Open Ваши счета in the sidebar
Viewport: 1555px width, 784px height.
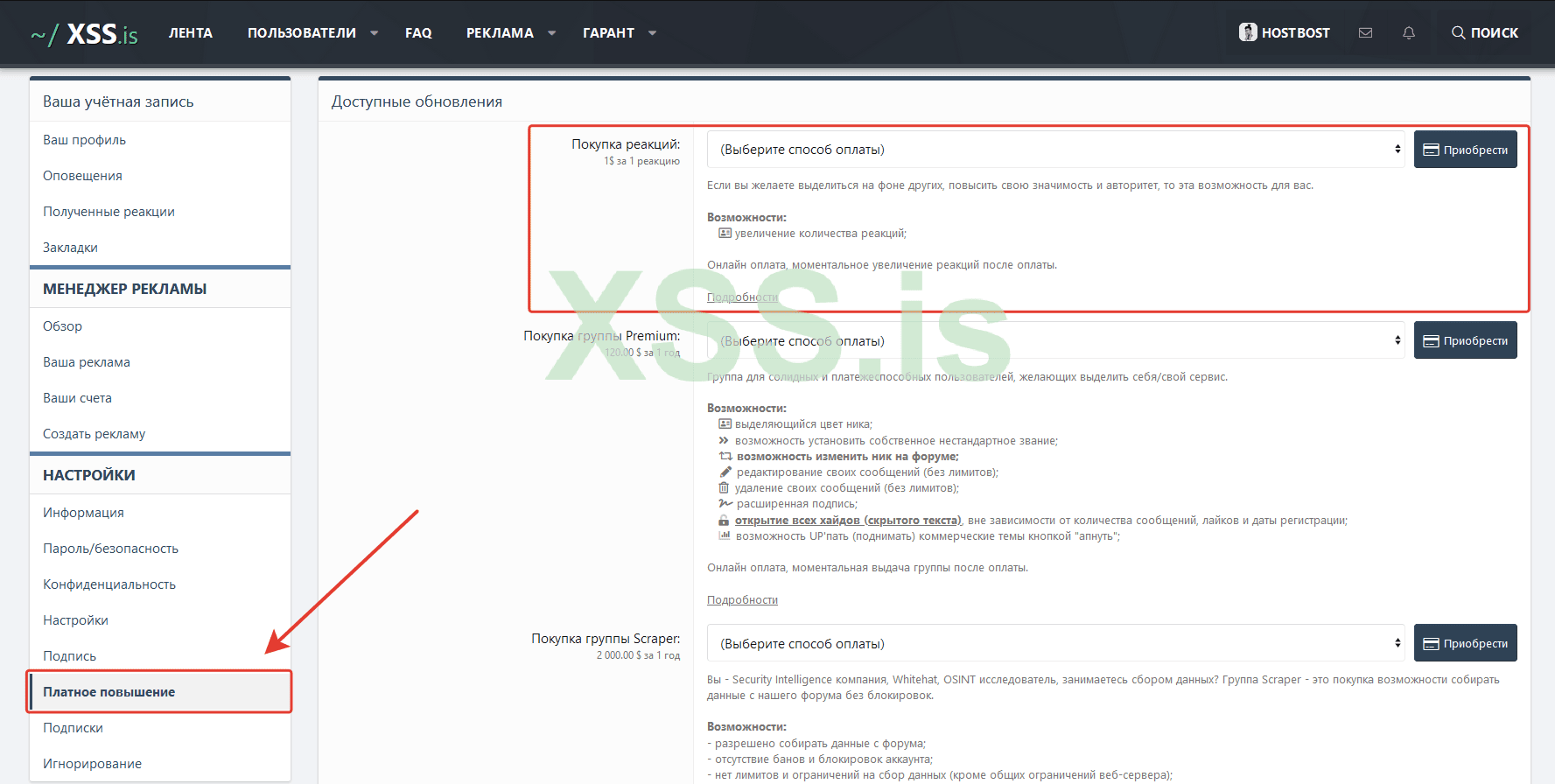(160, 398)
